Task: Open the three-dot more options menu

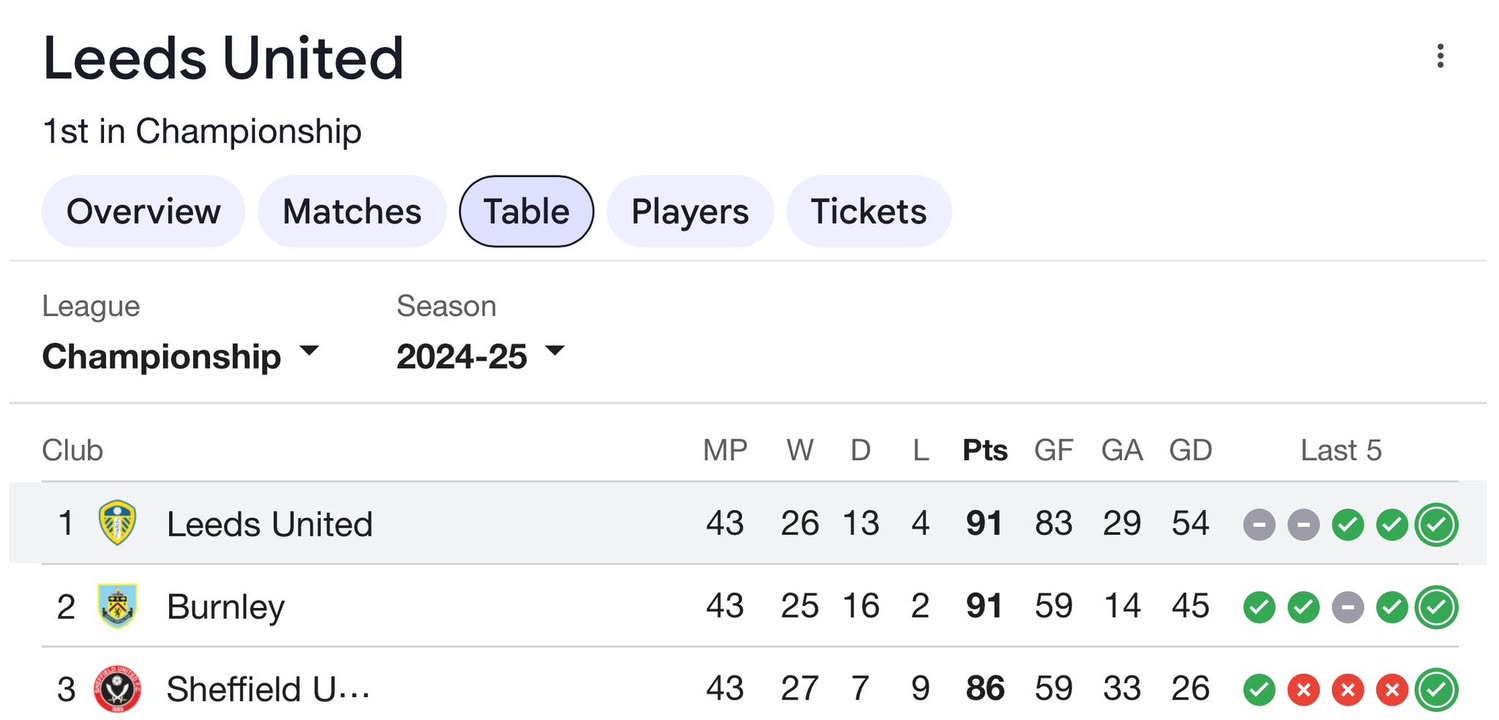Action: [x=1440, y=56]
